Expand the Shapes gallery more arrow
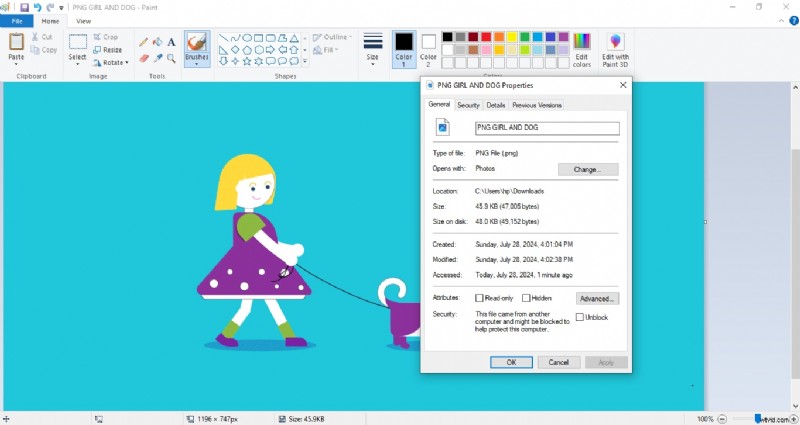 click(305, 61)
